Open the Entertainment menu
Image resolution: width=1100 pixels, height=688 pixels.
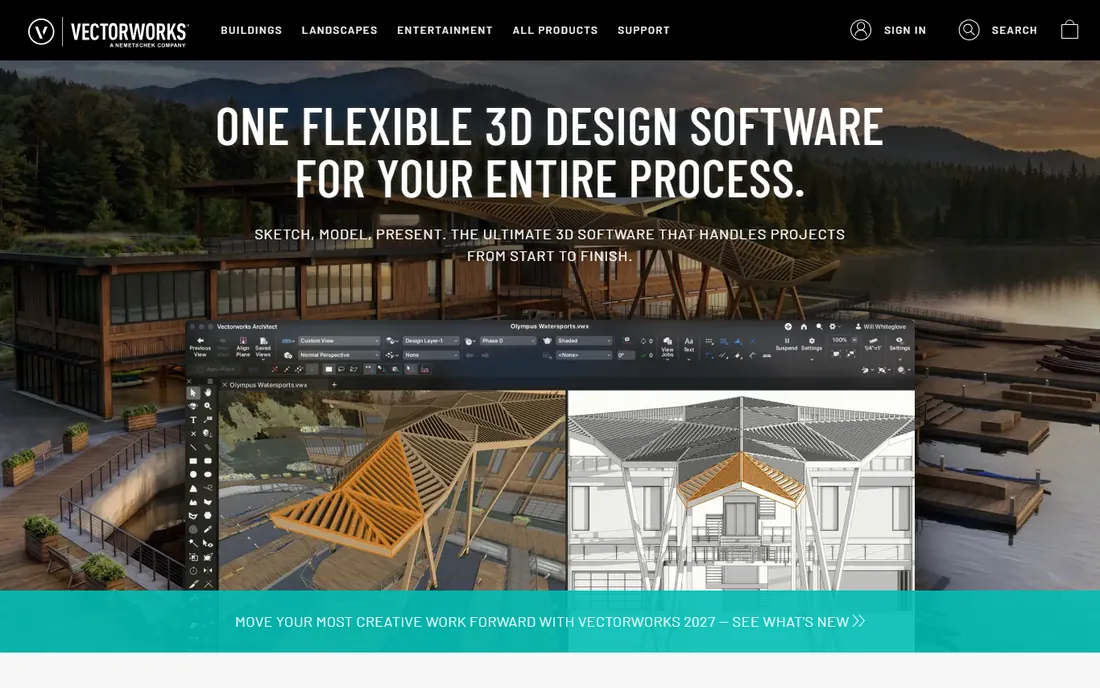click(x=445, y=30)
